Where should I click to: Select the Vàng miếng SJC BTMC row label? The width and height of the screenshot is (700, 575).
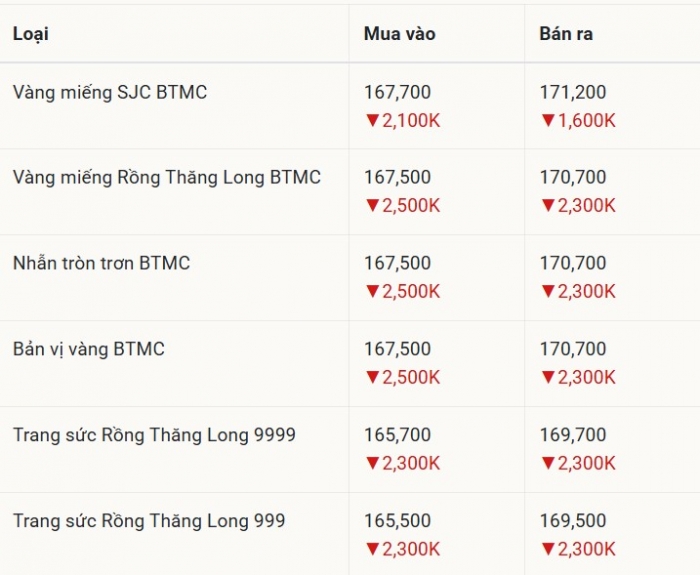click(x=110, y=93)
